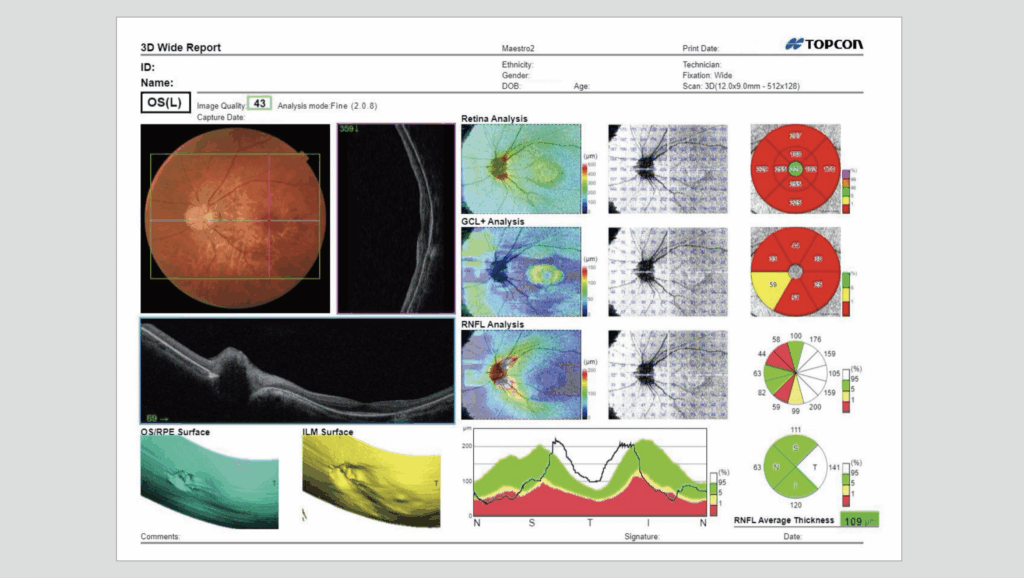Click the 3D Wide Report title

click(180, 47)
